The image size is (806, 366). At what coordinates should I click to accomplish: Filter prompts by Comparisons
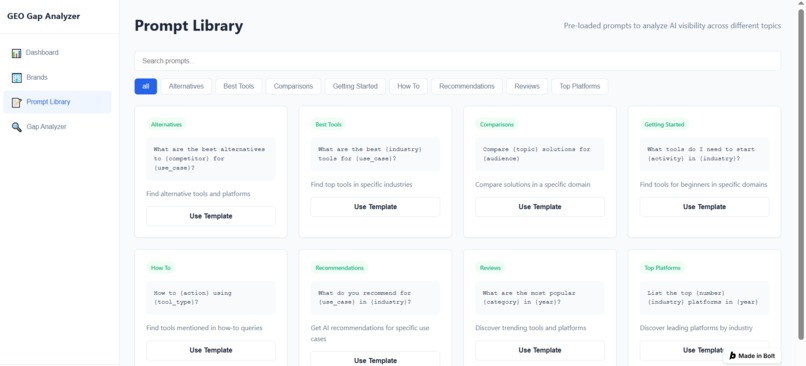(x=293, y=86)
